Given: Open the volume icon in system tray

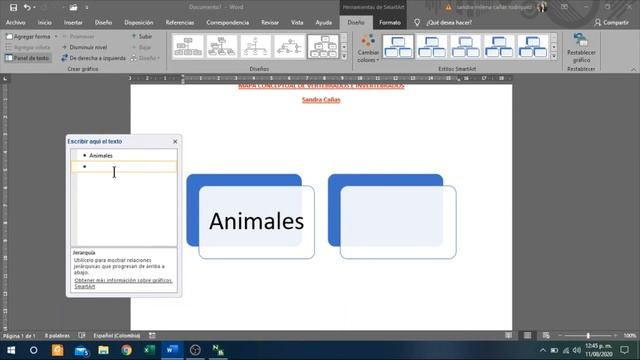Looking at the screenshot, I should pos(577,350).
